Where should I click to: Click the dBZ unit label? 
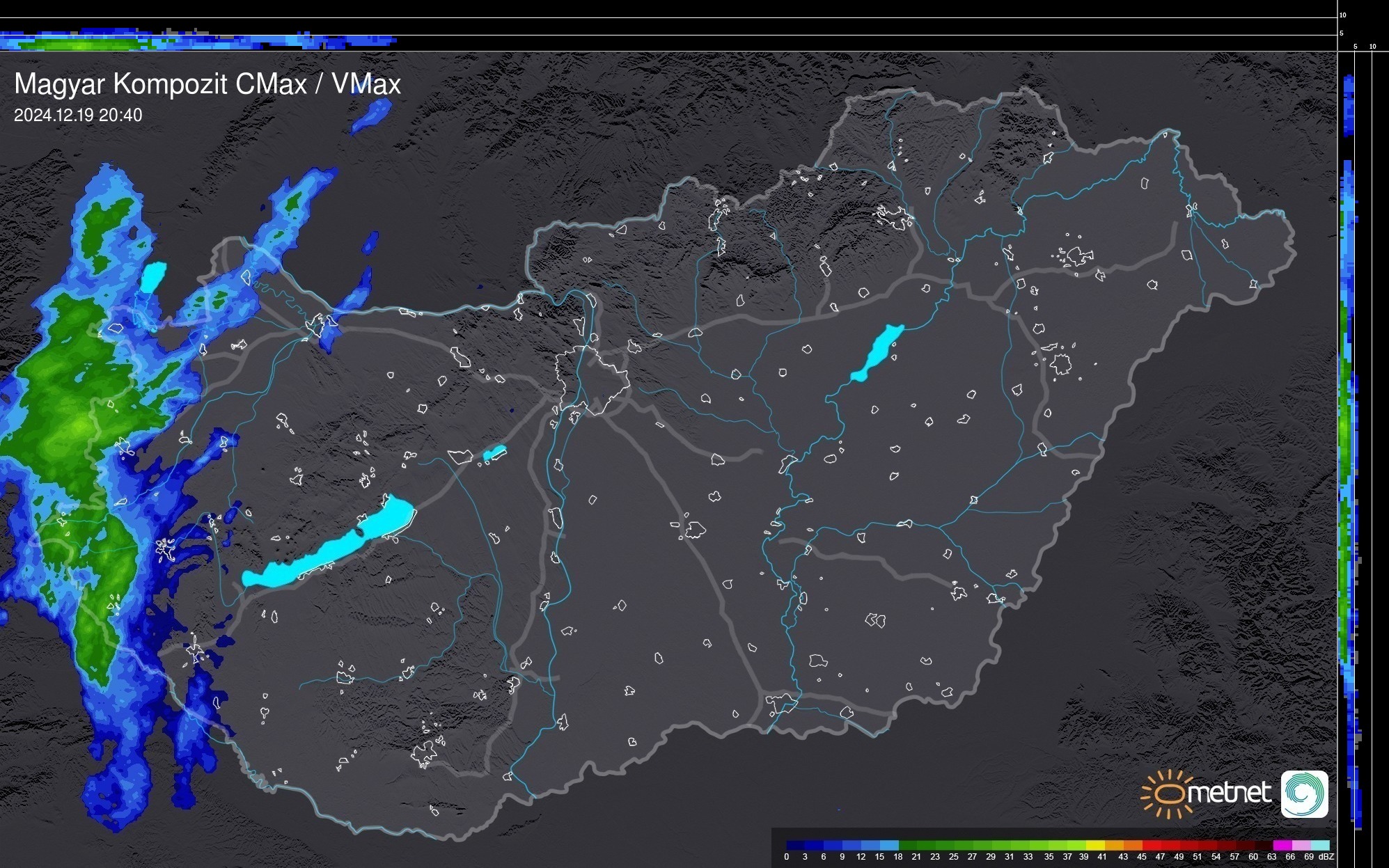pos(1326,857)
